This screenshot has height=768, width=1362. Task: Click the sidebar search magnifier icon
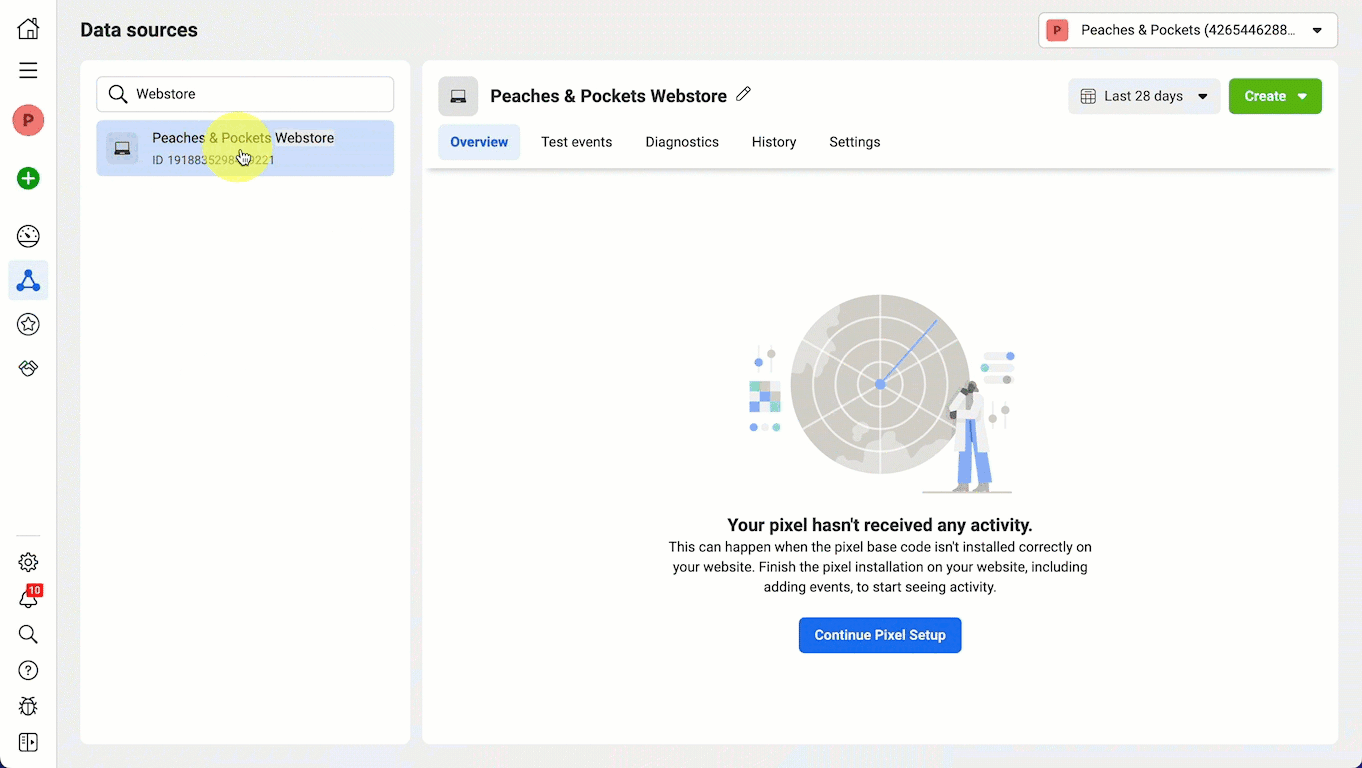click(28, 634)
